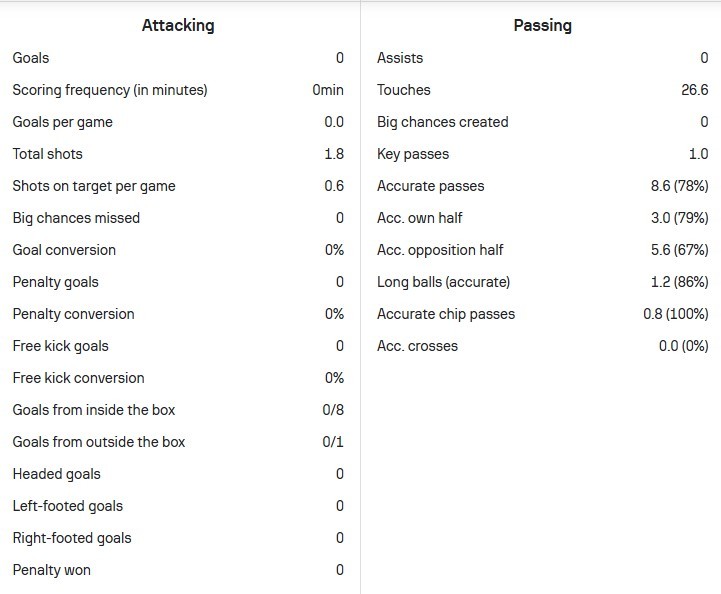
Task: Select the Big chances missed label
Action: click(x=76, y=218)
